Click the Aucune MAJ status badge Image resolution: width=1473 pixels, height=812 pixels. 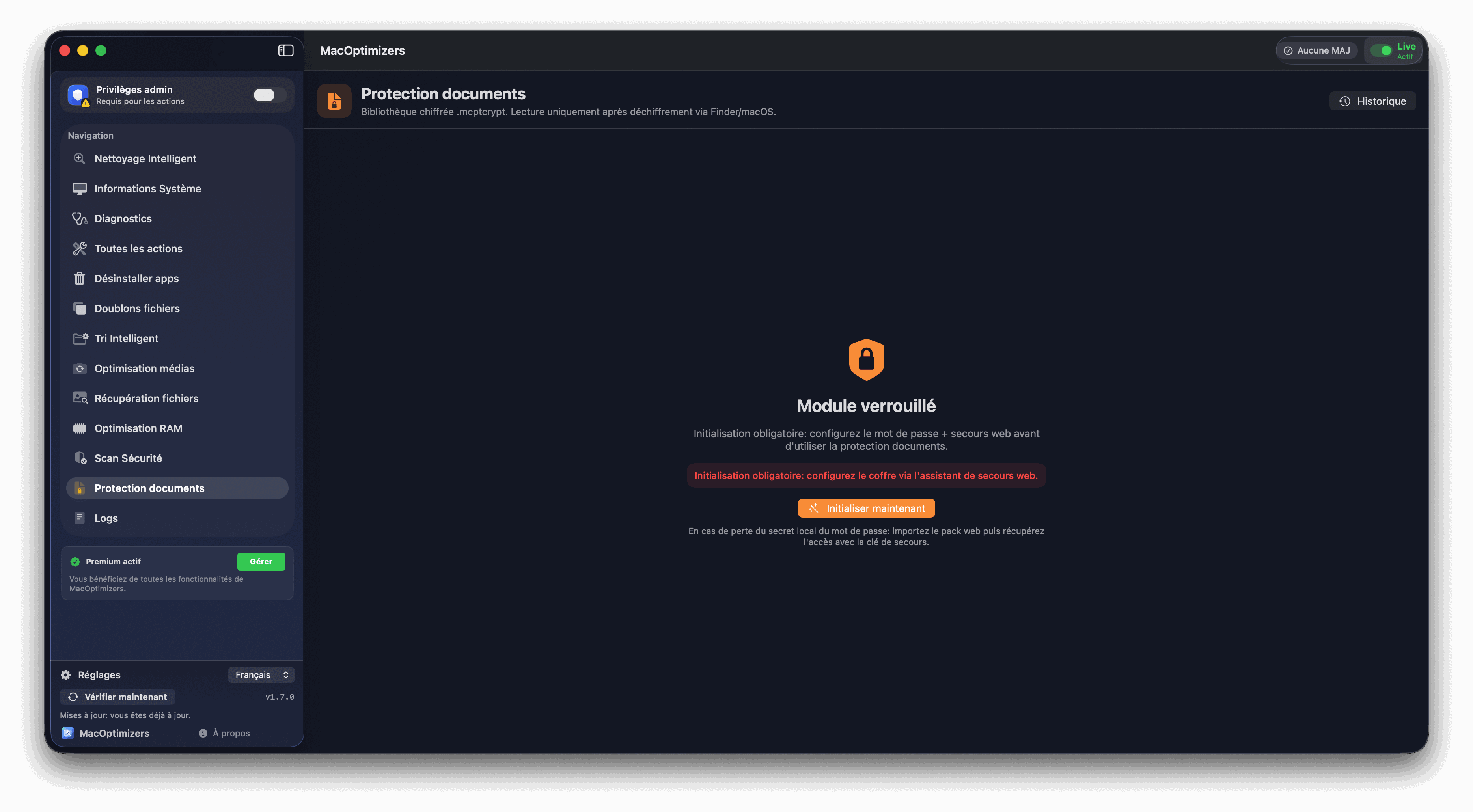[1316, 50]
